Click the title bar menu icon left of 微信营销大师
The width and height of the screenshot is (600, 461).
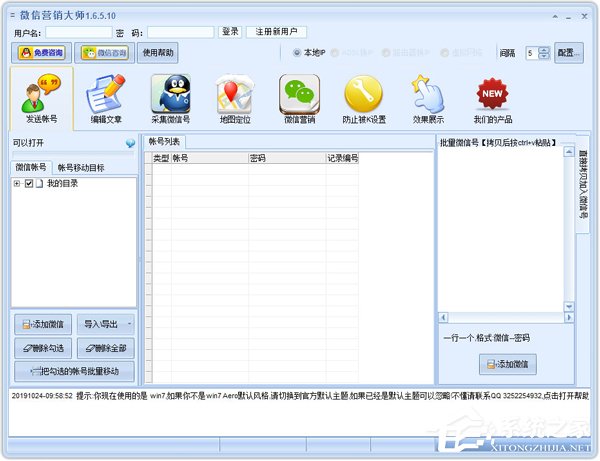pos(13,15)
